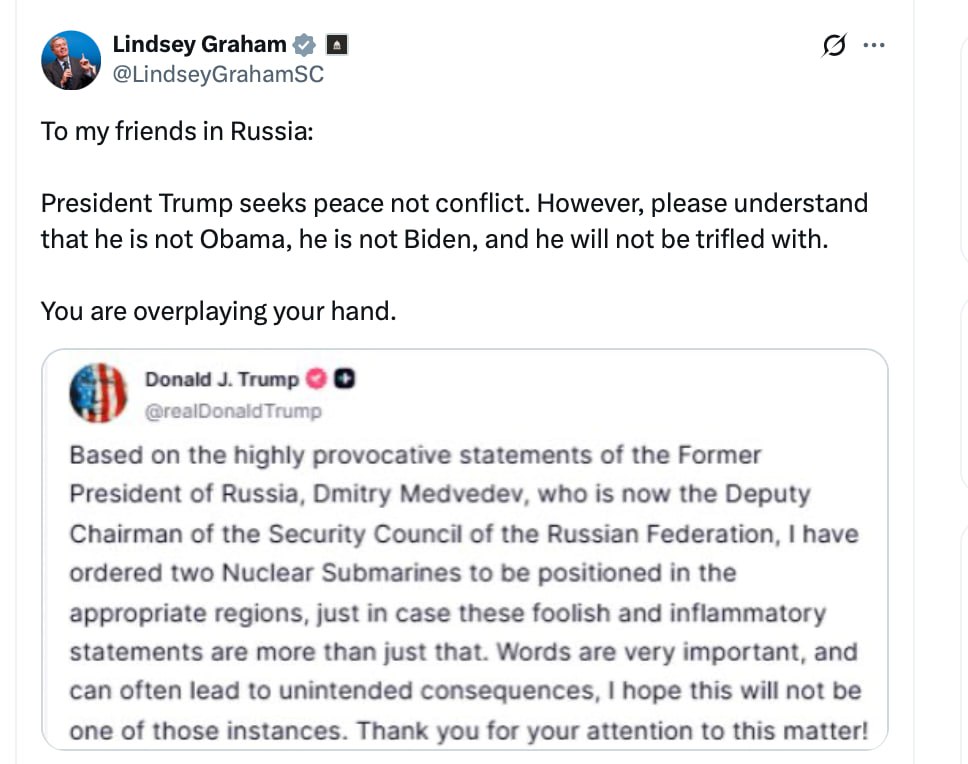The height and width of the screenshot is (764, 968).
Task: Click "You are overplaying your hand." text
Action: (219, 311)
